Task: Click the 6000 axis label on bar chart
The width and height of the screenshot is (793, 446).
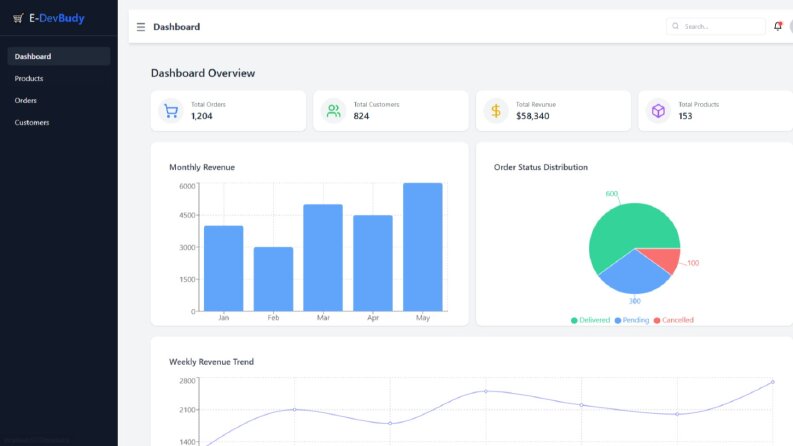Action: point(187,186)
